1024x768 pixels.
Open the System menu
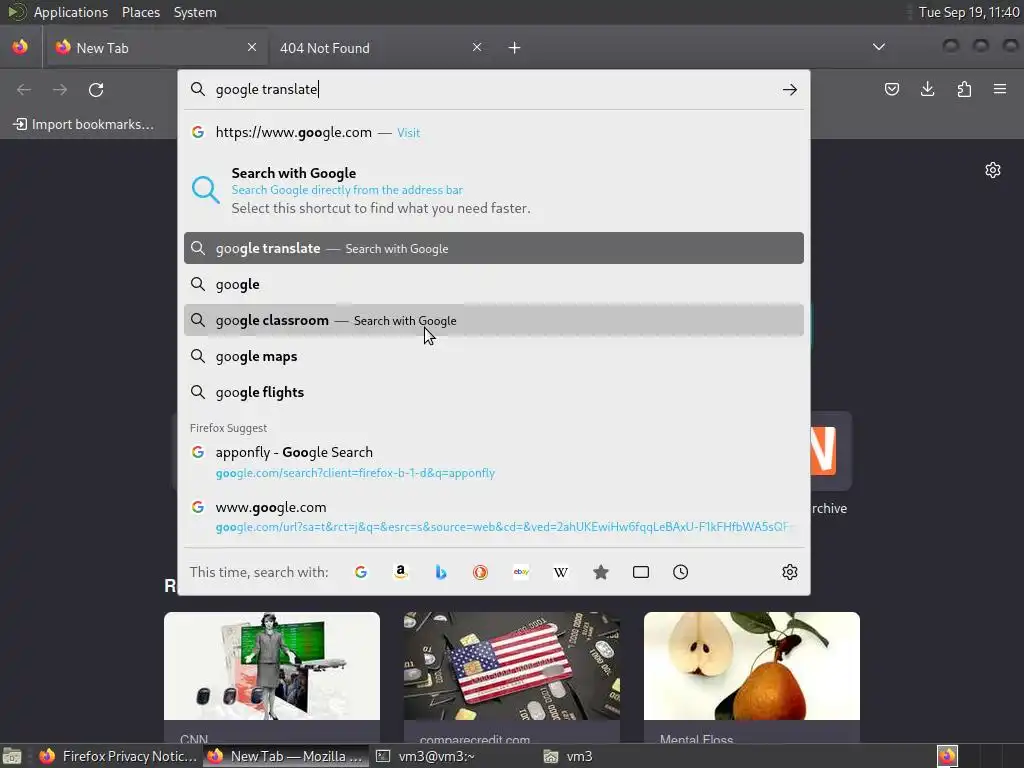(195, 12)
